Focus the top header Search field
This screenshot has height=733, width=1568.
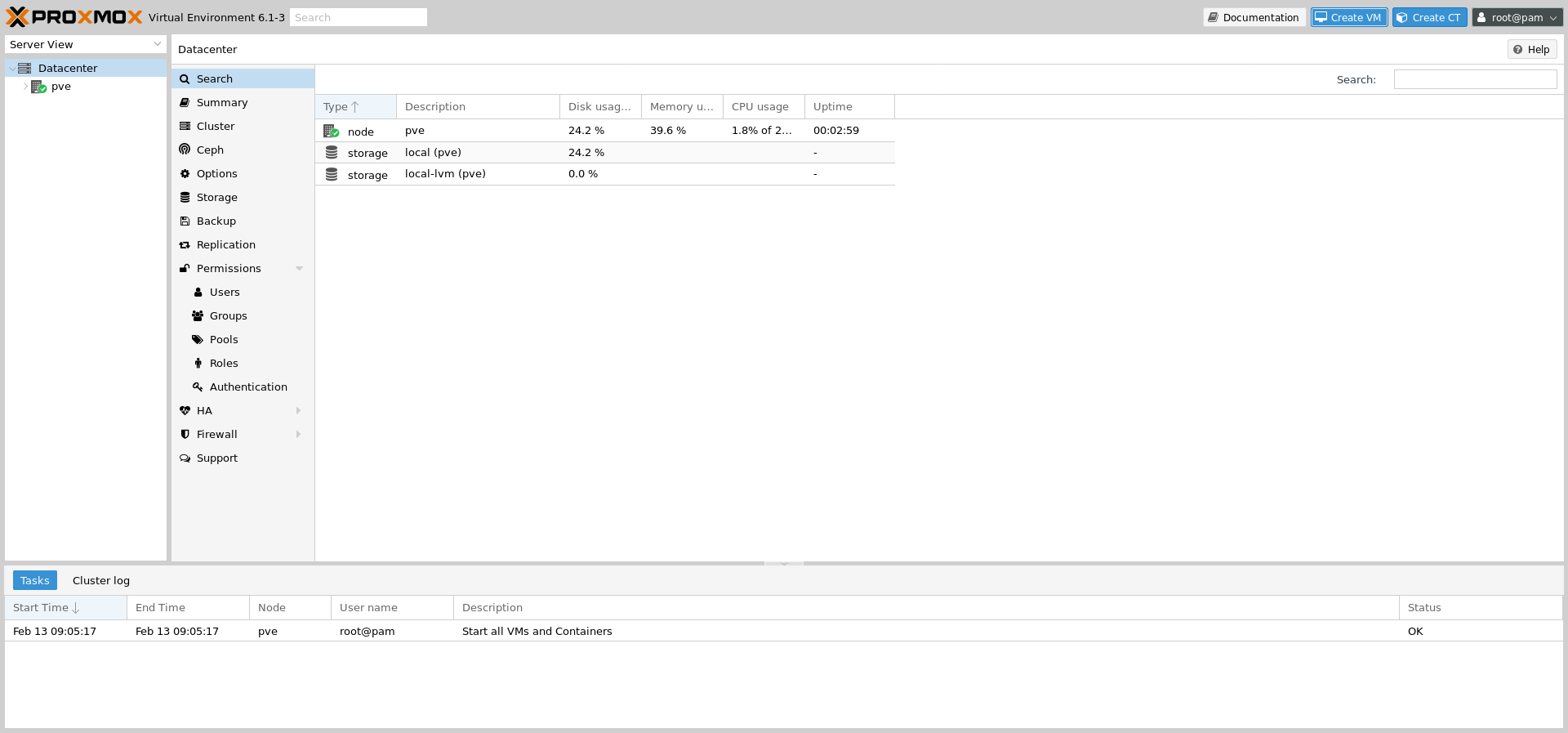[359, 17]
